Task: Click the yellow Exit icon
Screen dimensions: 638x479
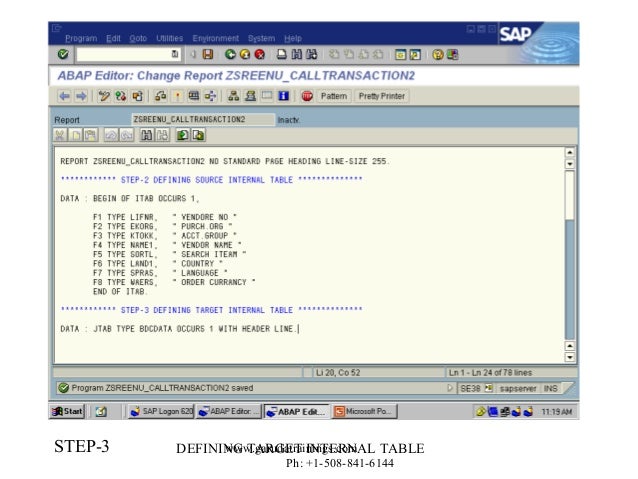Action: (x=245, y=54)
